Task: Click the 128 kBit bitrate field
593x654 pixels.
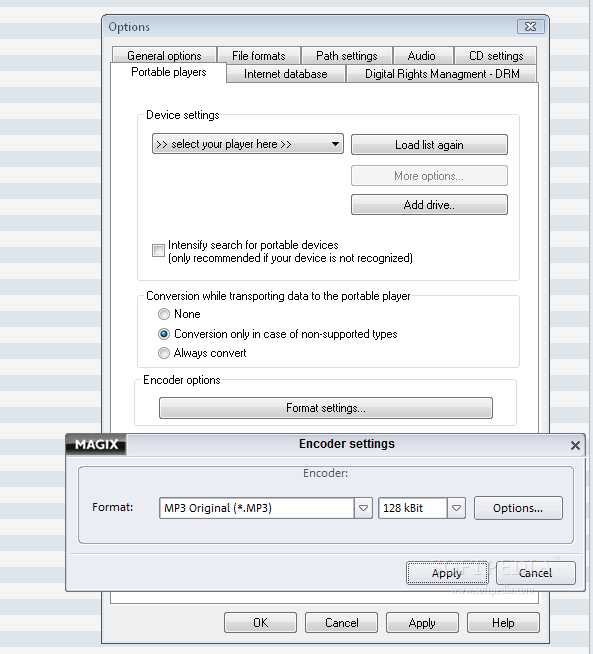Action: click(413, 508)
